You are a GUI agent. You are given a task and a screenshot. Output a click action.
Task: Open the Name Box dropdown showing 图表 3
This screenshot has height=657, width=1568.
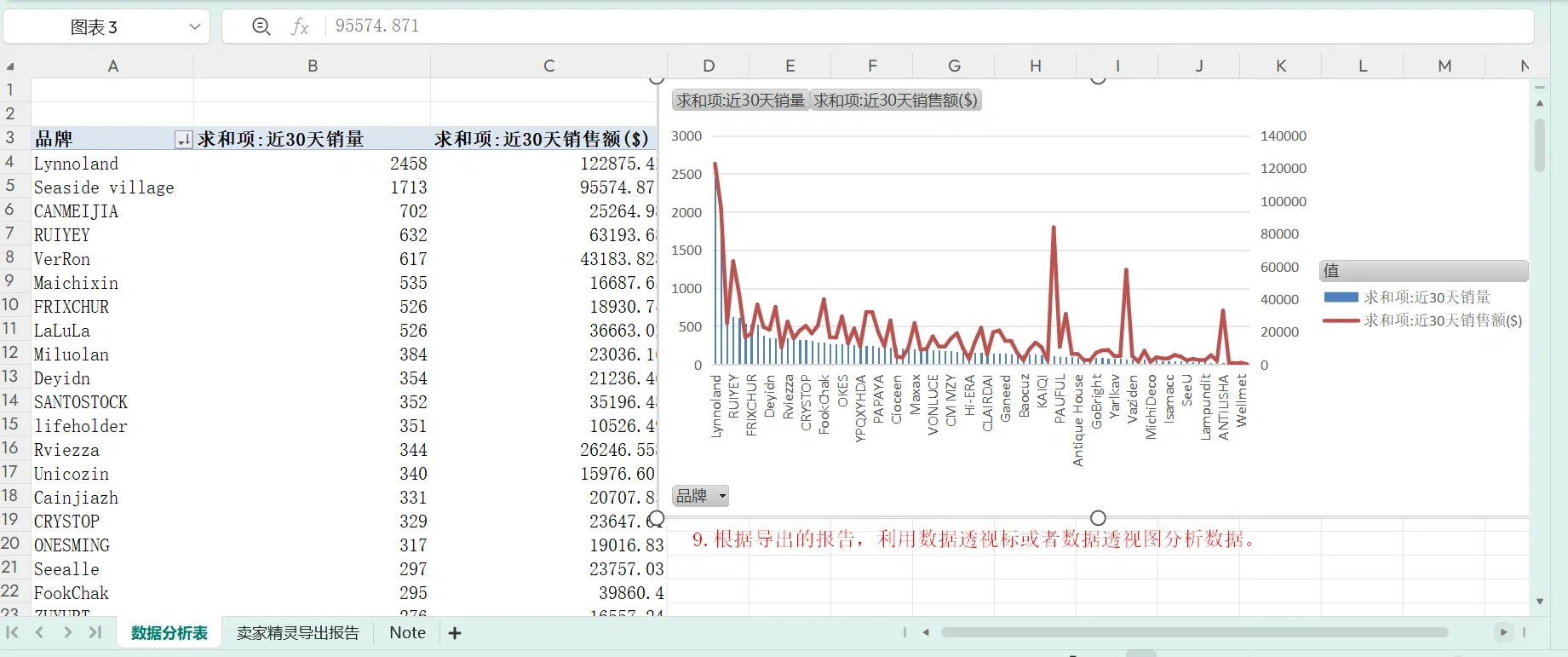pos(194,26)
